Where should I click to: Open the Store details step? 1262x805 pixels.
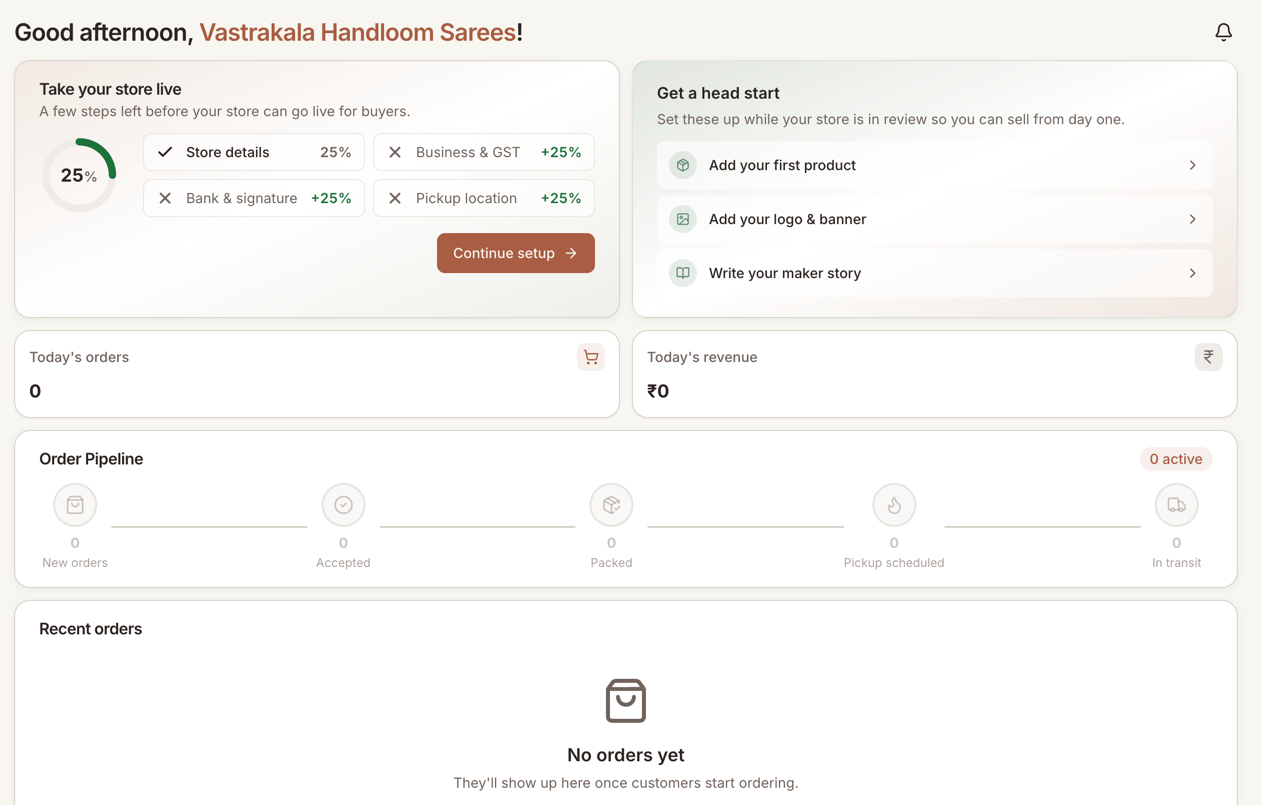click(x=254, y=152)
